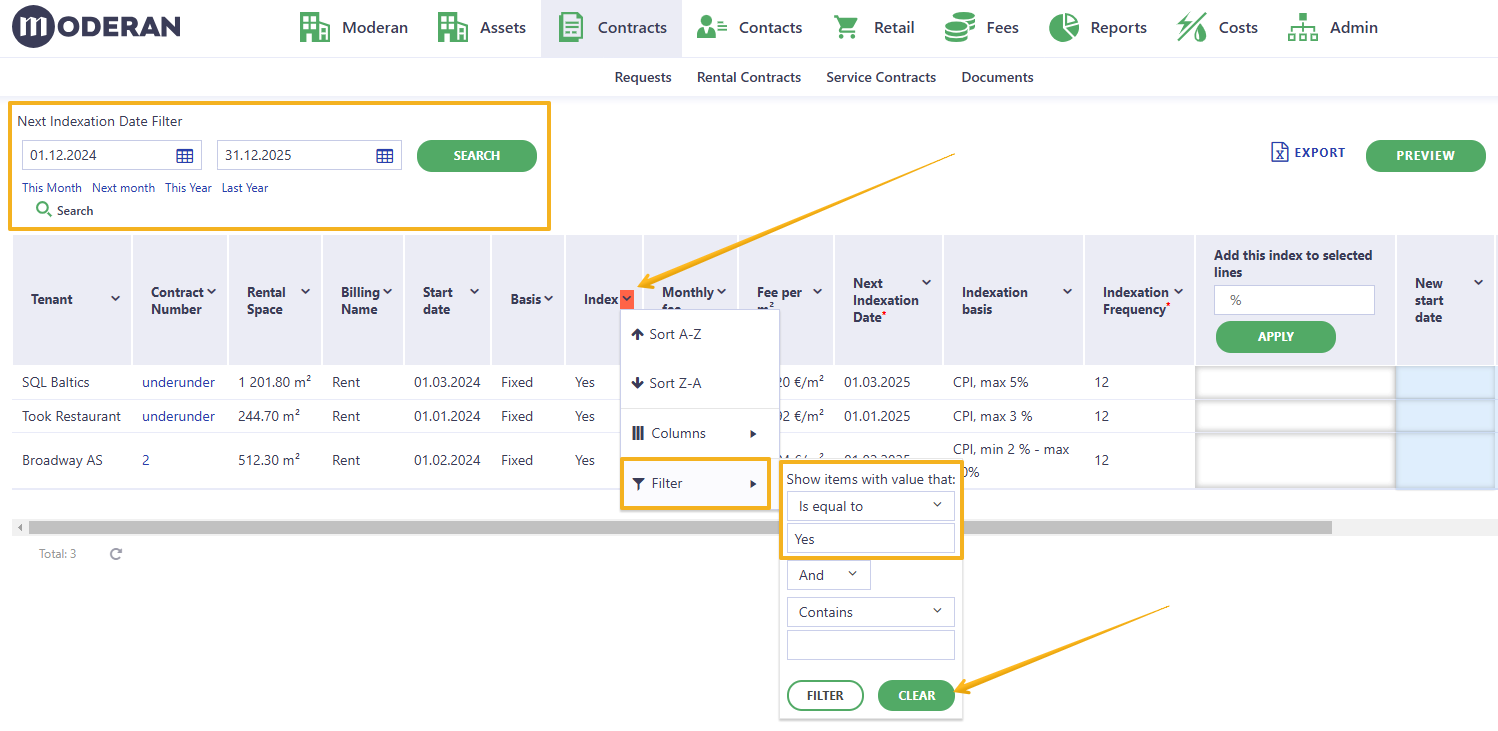Viewport: 1498px width, 731px height.
Task: Open Basis column menu chevron
Action: point(548,299)
